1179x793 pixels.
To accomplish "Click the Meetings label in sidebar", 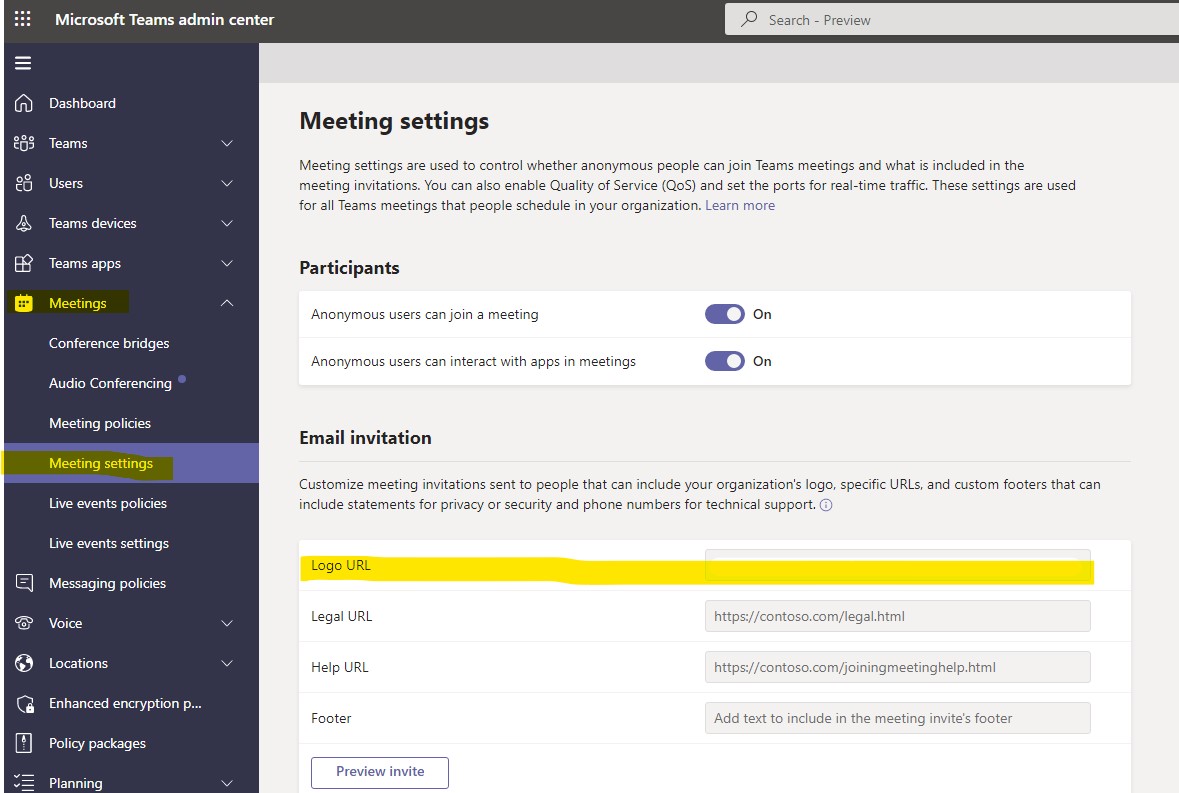I will (77, 303).
